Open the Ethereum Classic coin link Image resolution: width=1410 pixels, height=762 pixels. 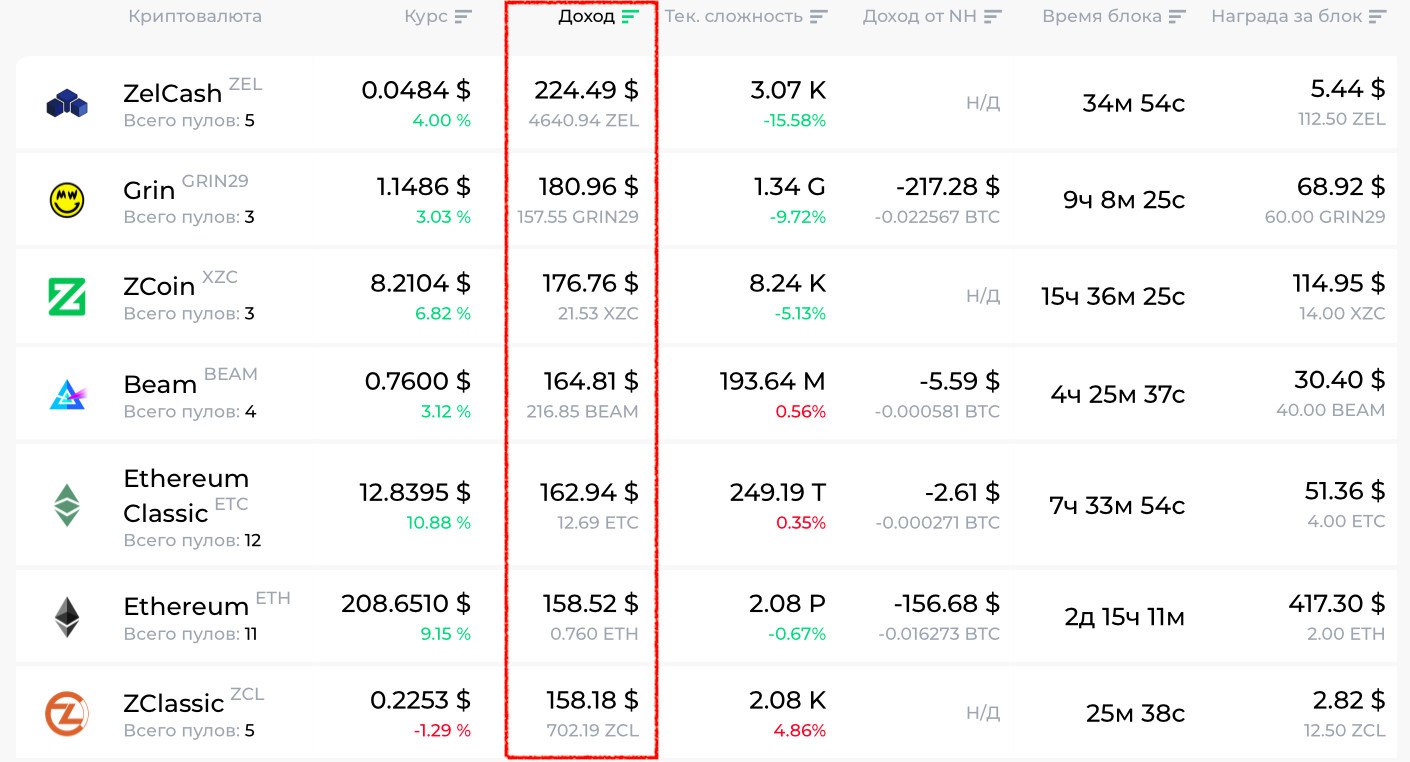pos(186,495)
